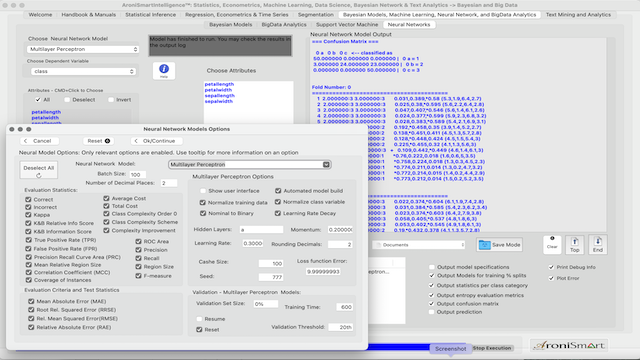Check the Invert attributes checkbox
Viewport: 640px width, 360px height.
point(111,100)
